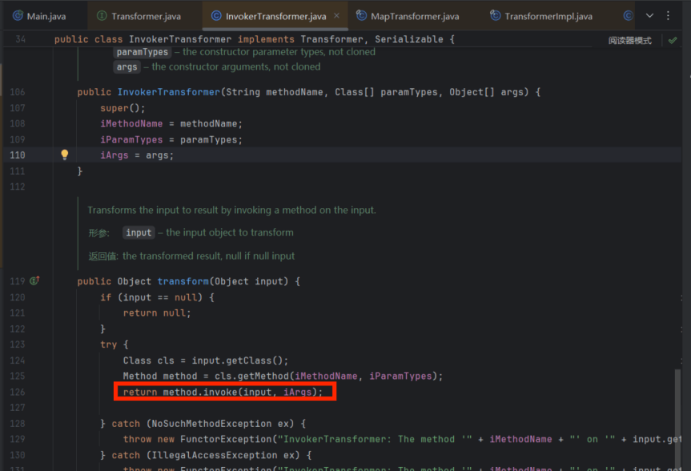Close the InvokerTransformer.java tab
This screenshot has width=692, height=471.
[338, 16]
